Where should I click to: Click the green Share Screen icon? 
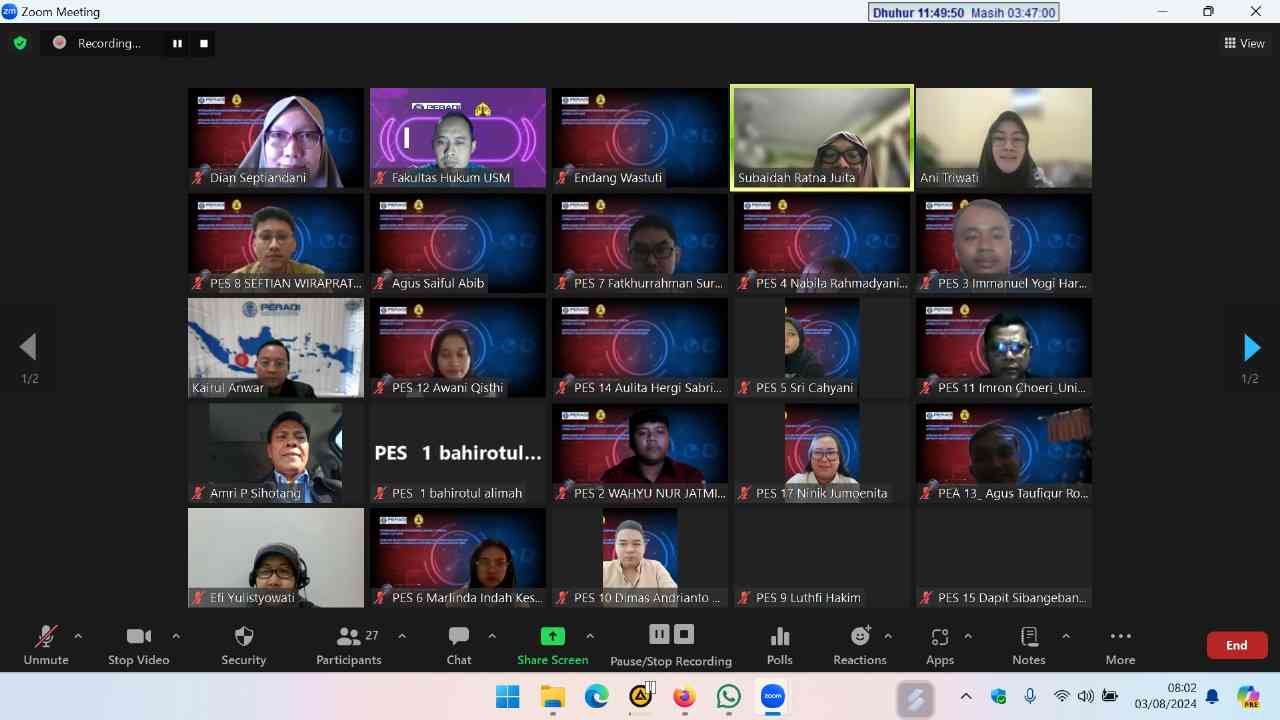[x=552, y=636]
